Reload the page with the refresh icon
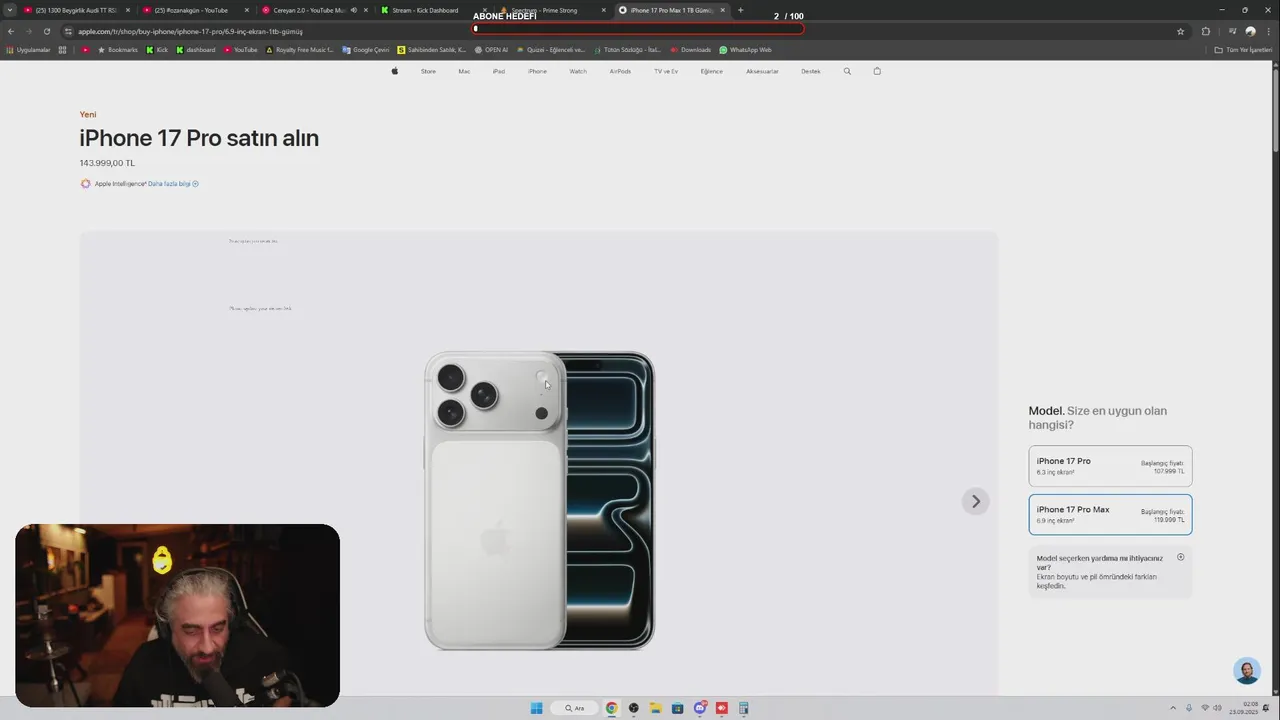 (46, 31)
